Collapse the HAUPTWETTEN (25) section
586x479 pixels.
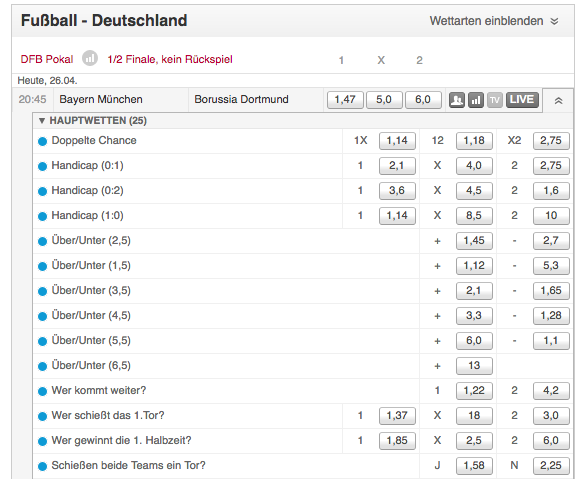[x=93, y=121]
